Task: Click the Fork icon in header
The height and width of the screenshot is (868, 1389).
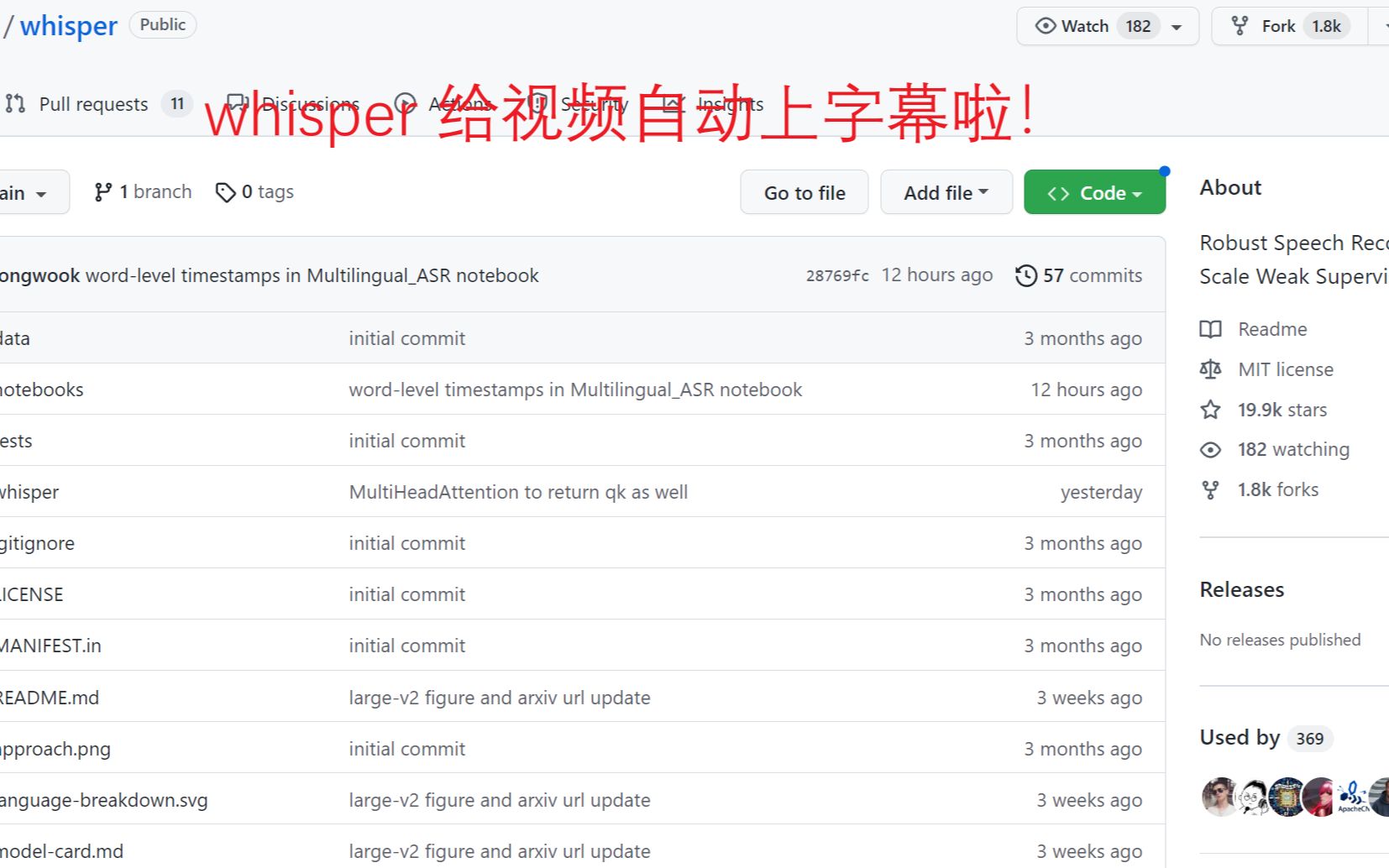Action: tap(1240, 26)
